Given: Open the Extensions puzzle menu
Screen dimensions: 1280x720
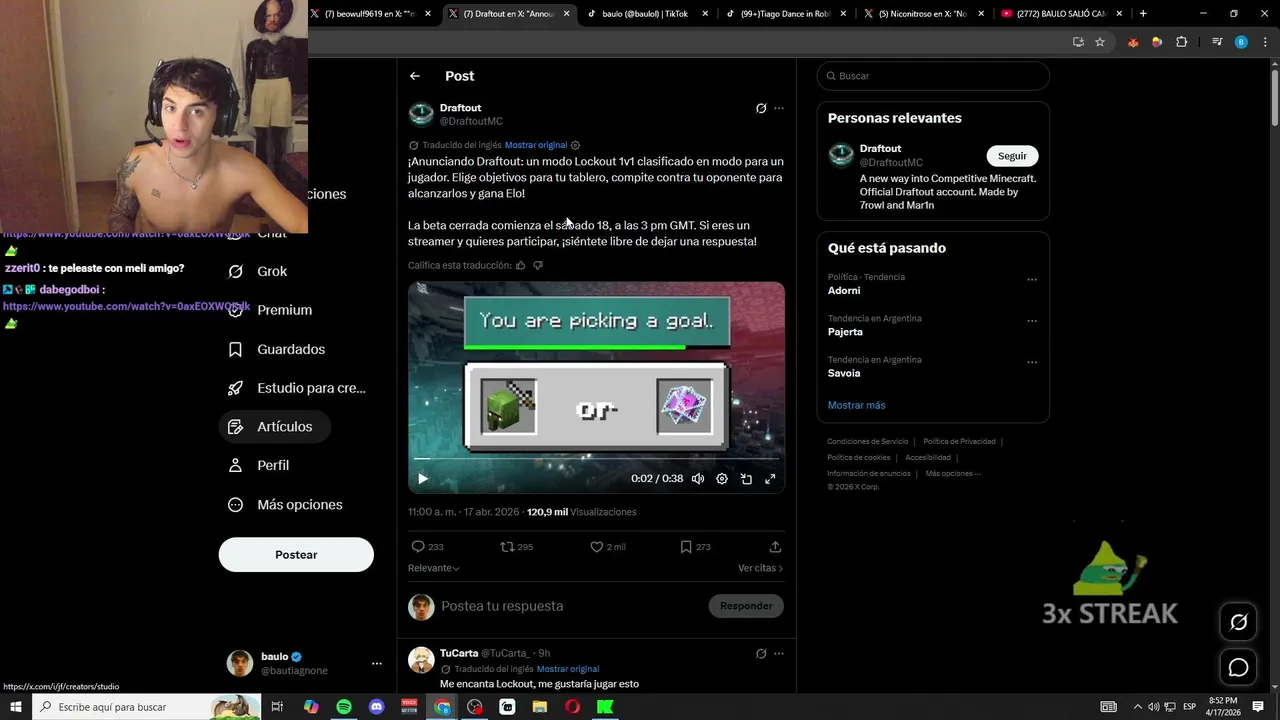Looking at the screenshot, I should (x=1182, y=42).
